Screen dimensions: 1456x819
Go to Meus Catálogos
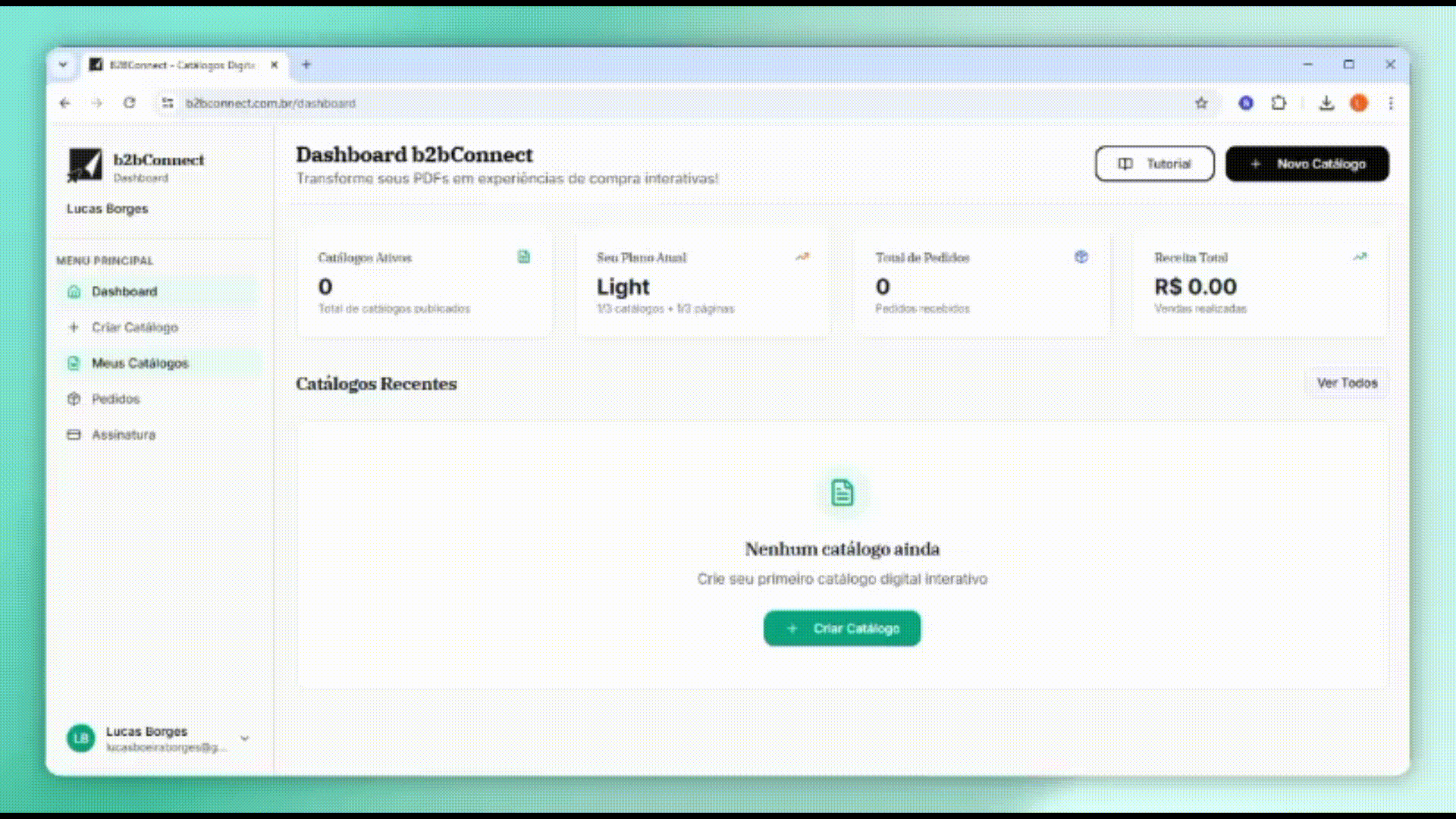coord(158,363)
